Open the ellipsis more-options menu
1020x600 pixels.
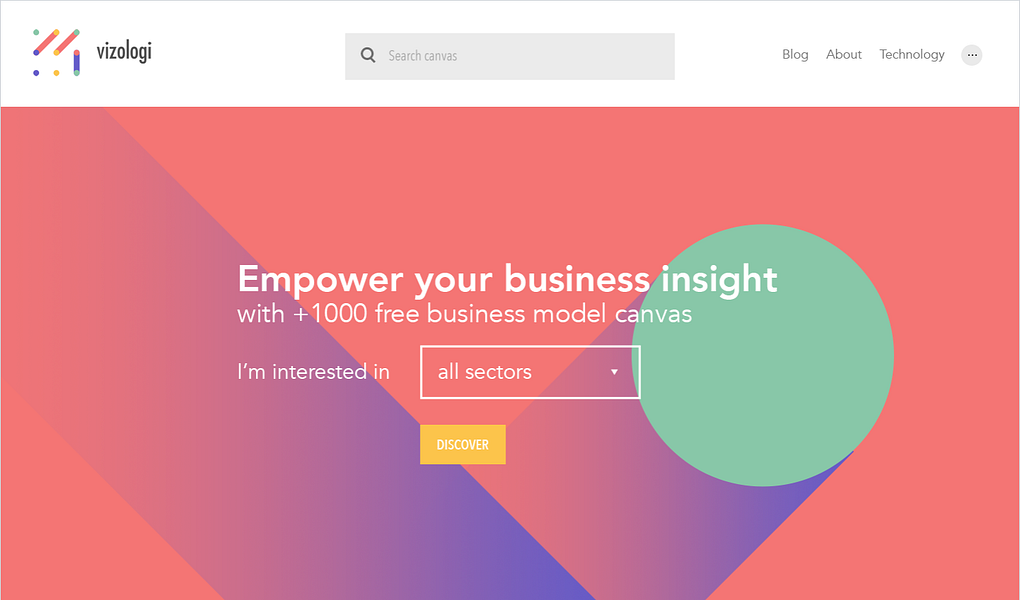972,55
